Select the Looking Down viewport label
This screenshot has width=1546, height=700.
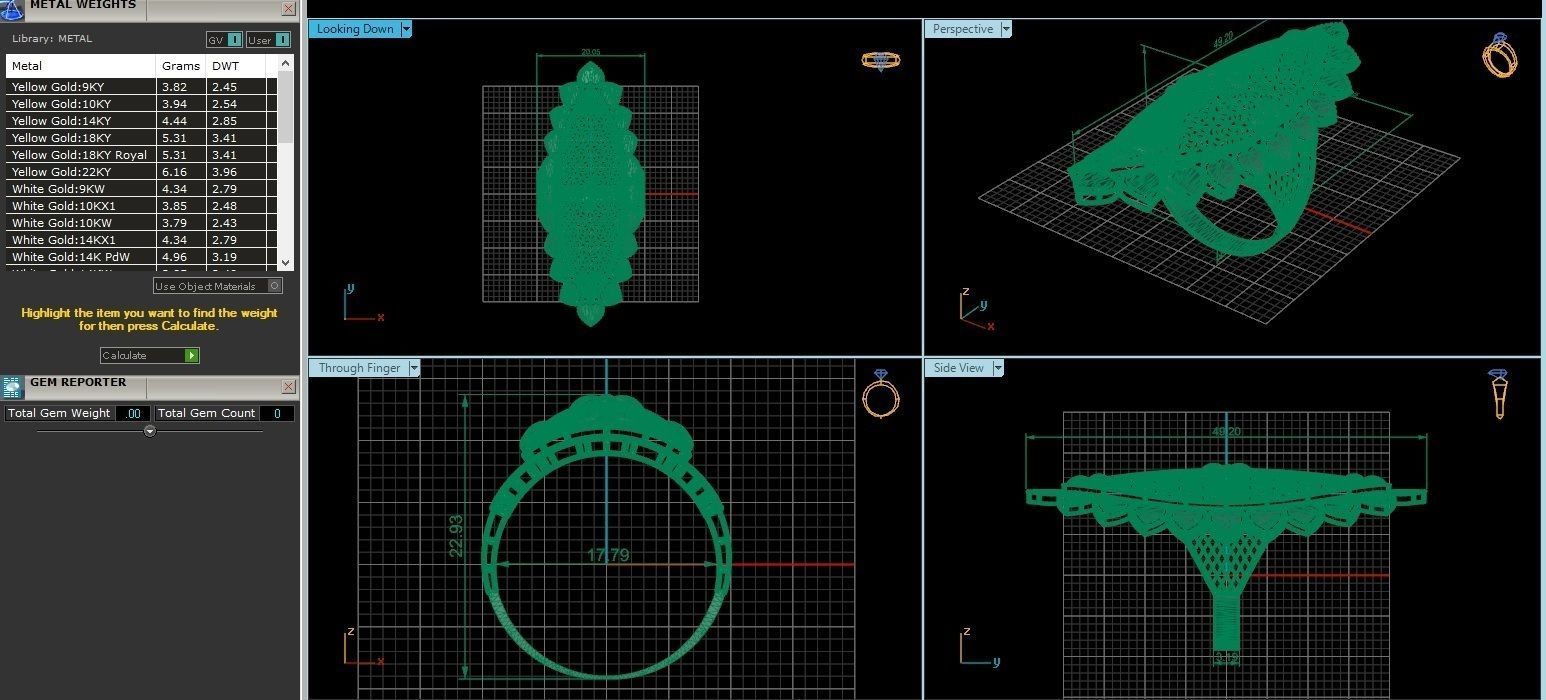[x=355, y=29]
